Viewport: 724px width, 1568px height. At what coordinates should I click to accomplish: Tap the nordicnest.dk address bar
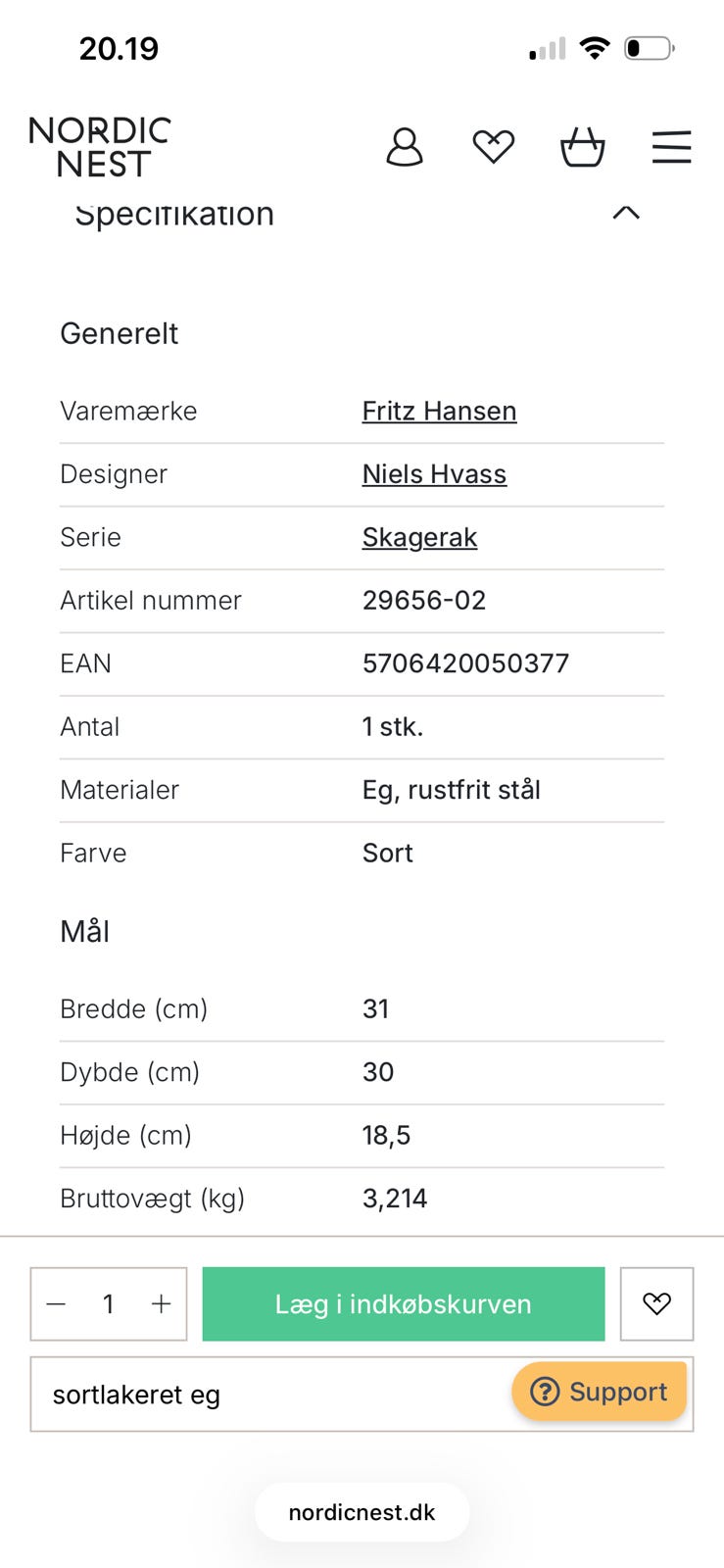[x=362, y=1512]
